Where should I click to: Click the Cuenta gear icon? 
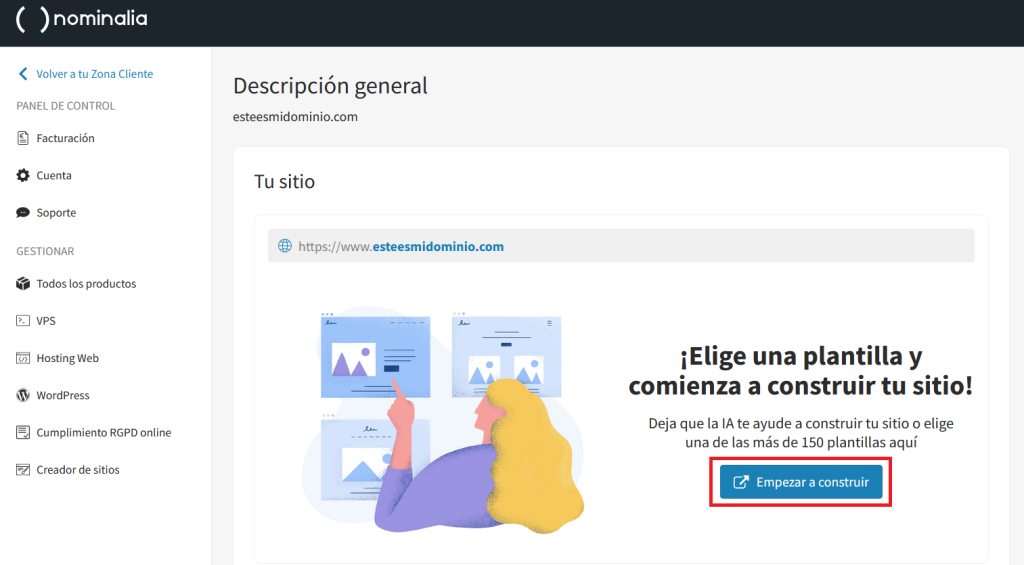[23, 175]
